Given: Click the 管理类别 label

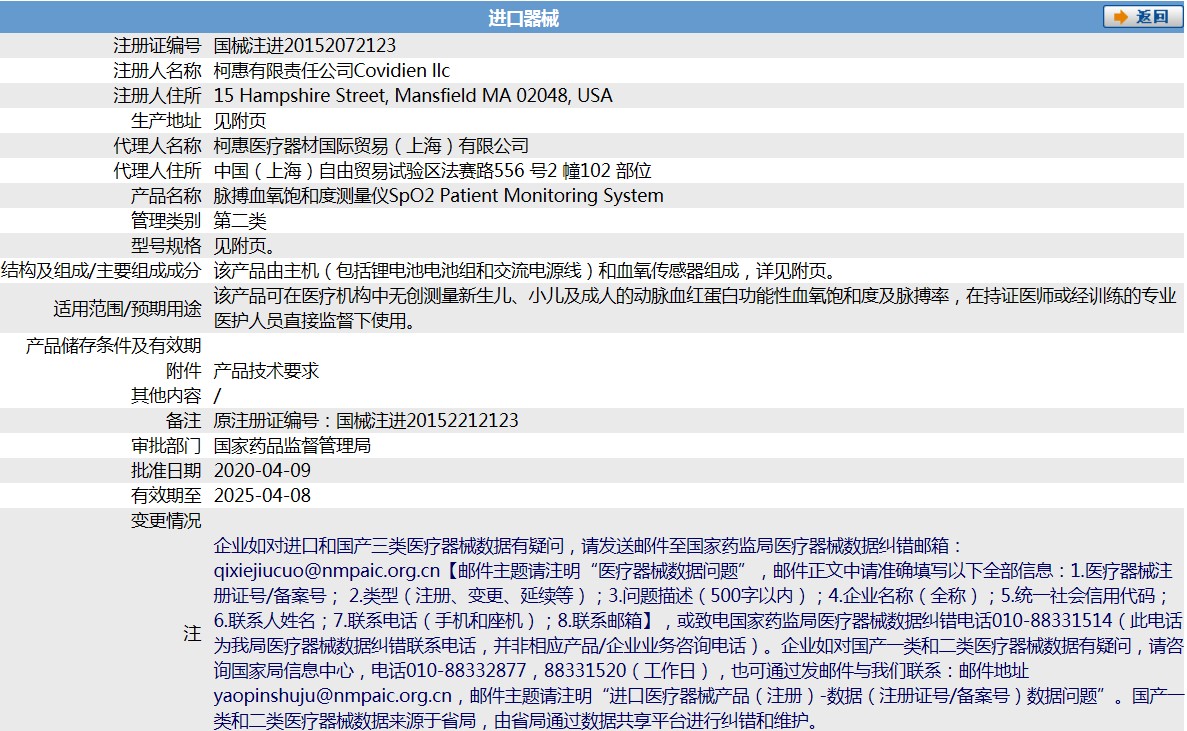Looking at the screenshot, I should [166, 220].
